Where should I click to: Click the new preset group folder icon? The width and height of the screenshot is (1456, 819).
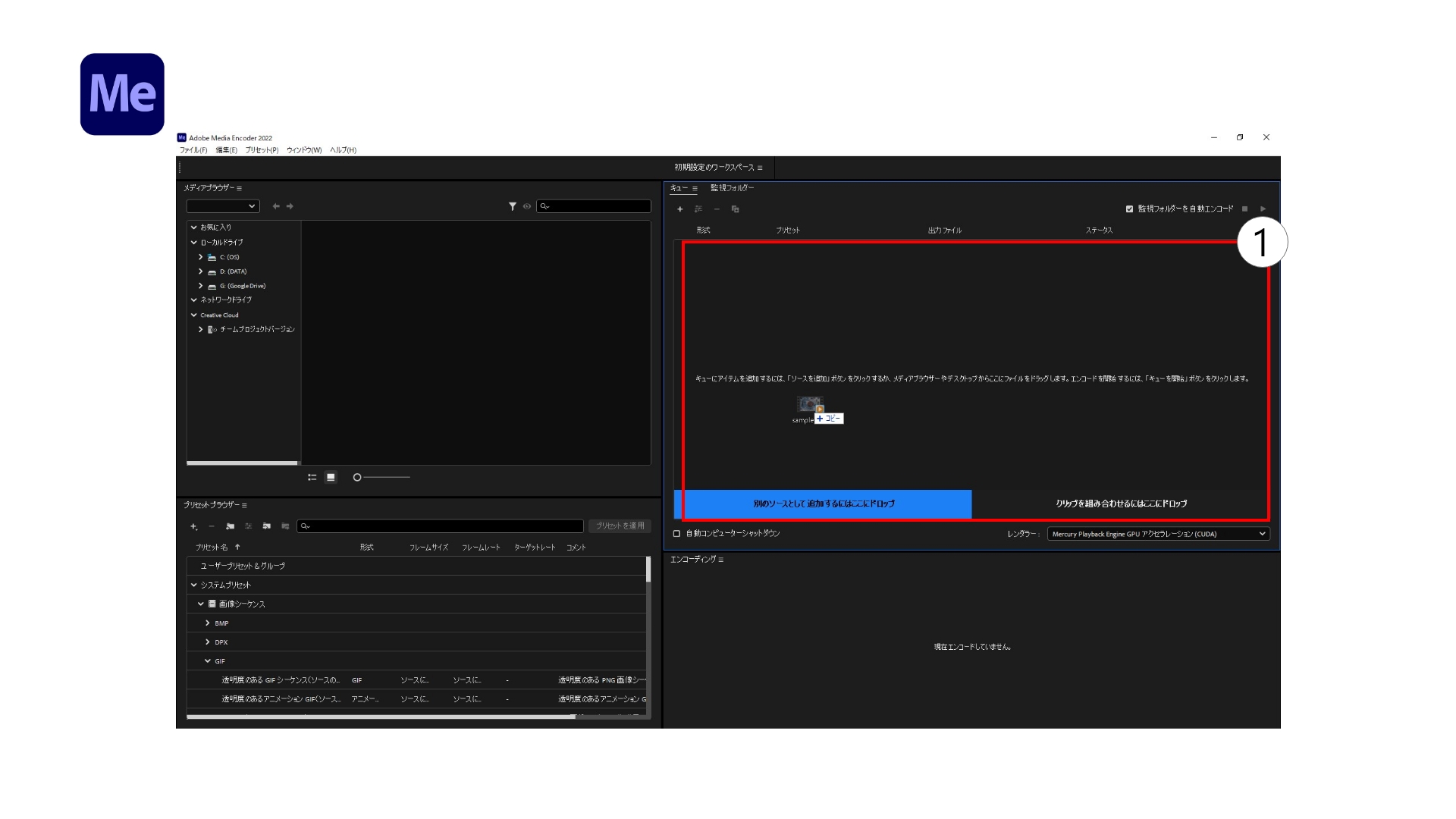[x=230, y=526]
